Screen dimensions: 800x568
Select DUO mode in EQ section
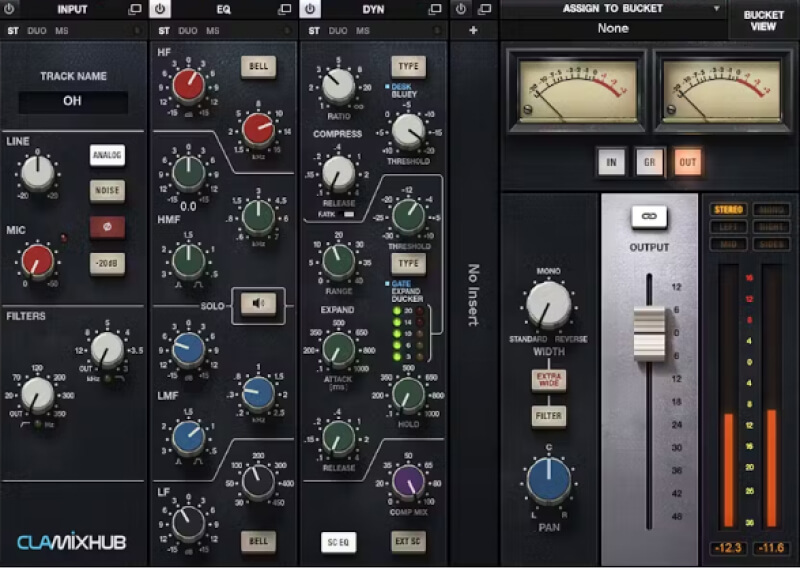[x=188, y=31]
